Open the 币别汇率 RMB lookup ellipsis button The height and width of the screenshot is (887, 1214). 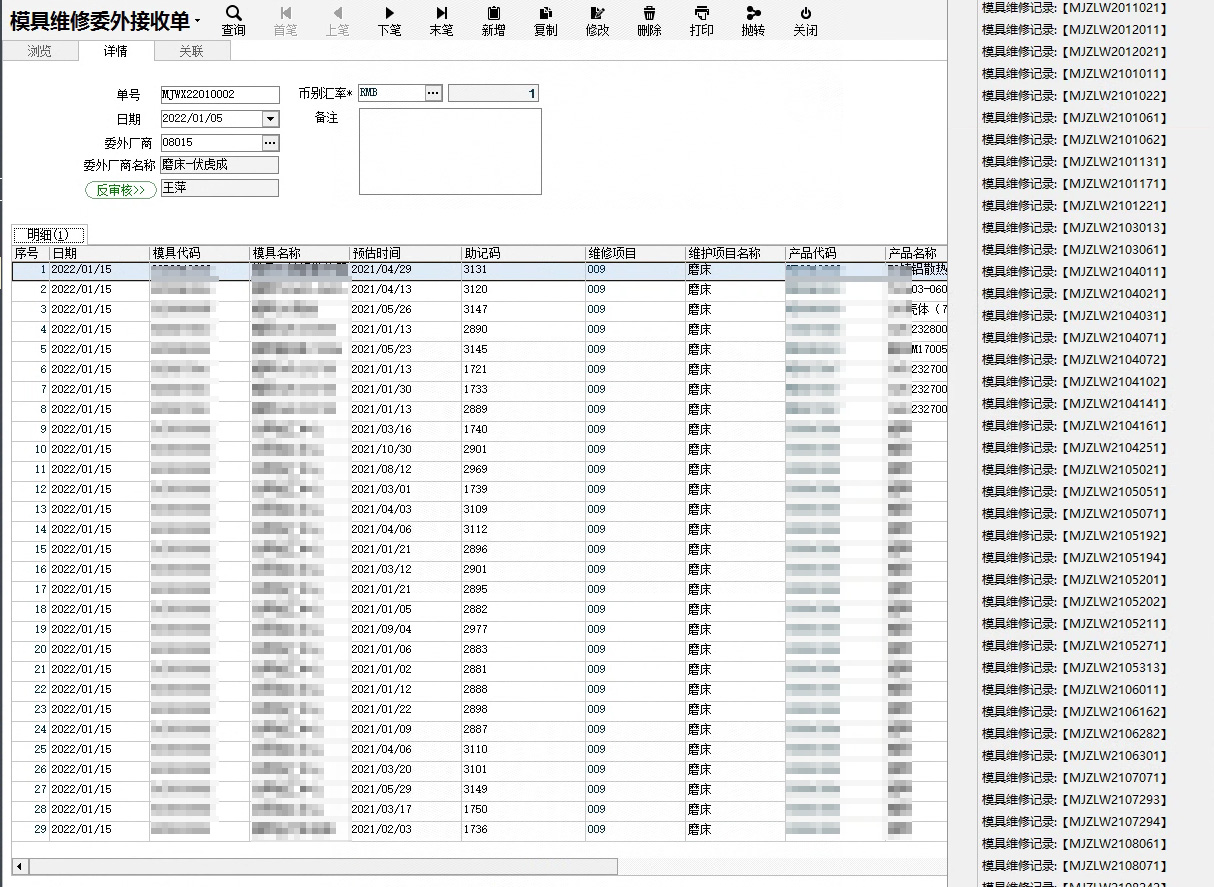click(433, 93)
